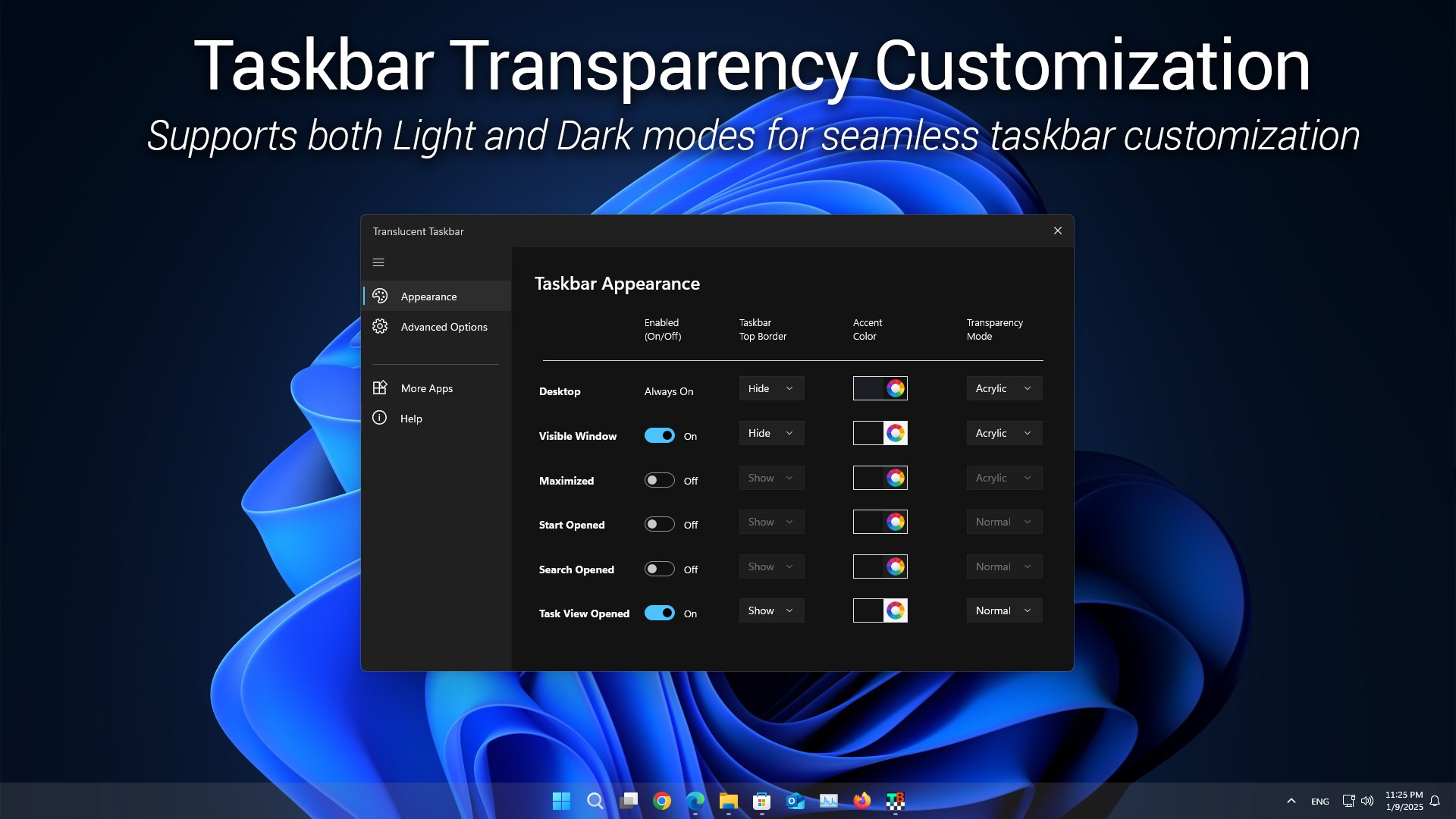Click the Advanced Options gear icon
Viewport: 1456px width, 819px height.
point(380,327)
